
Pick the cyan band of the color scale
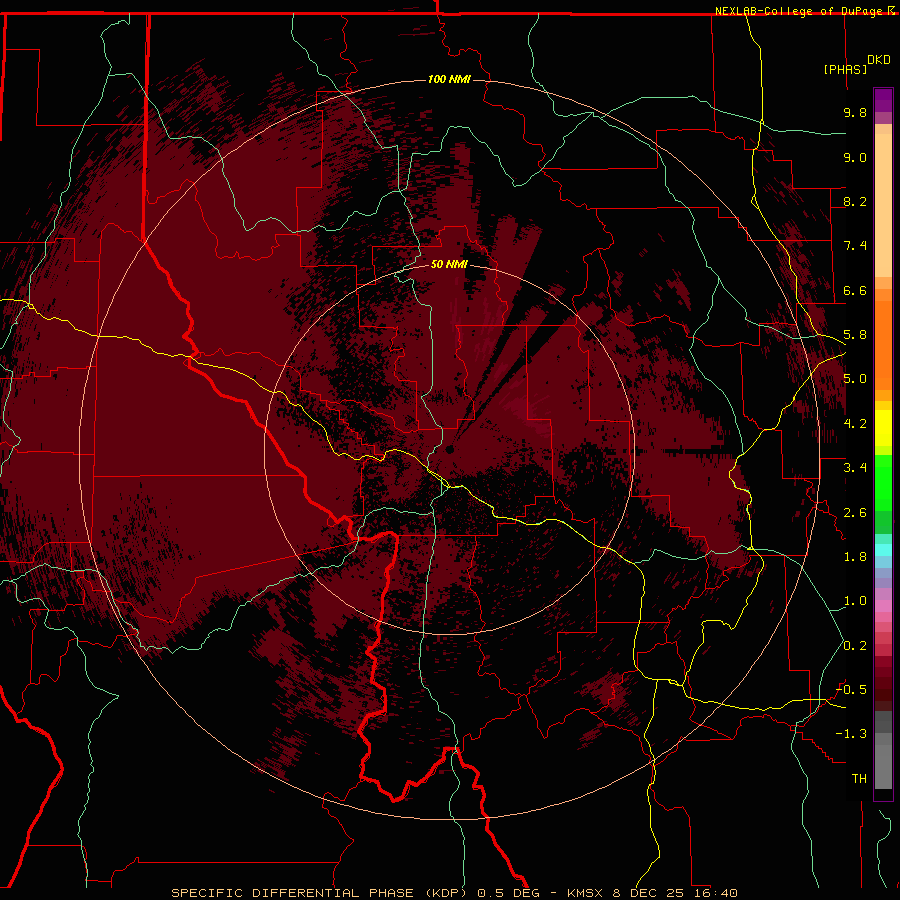point(883,550)
